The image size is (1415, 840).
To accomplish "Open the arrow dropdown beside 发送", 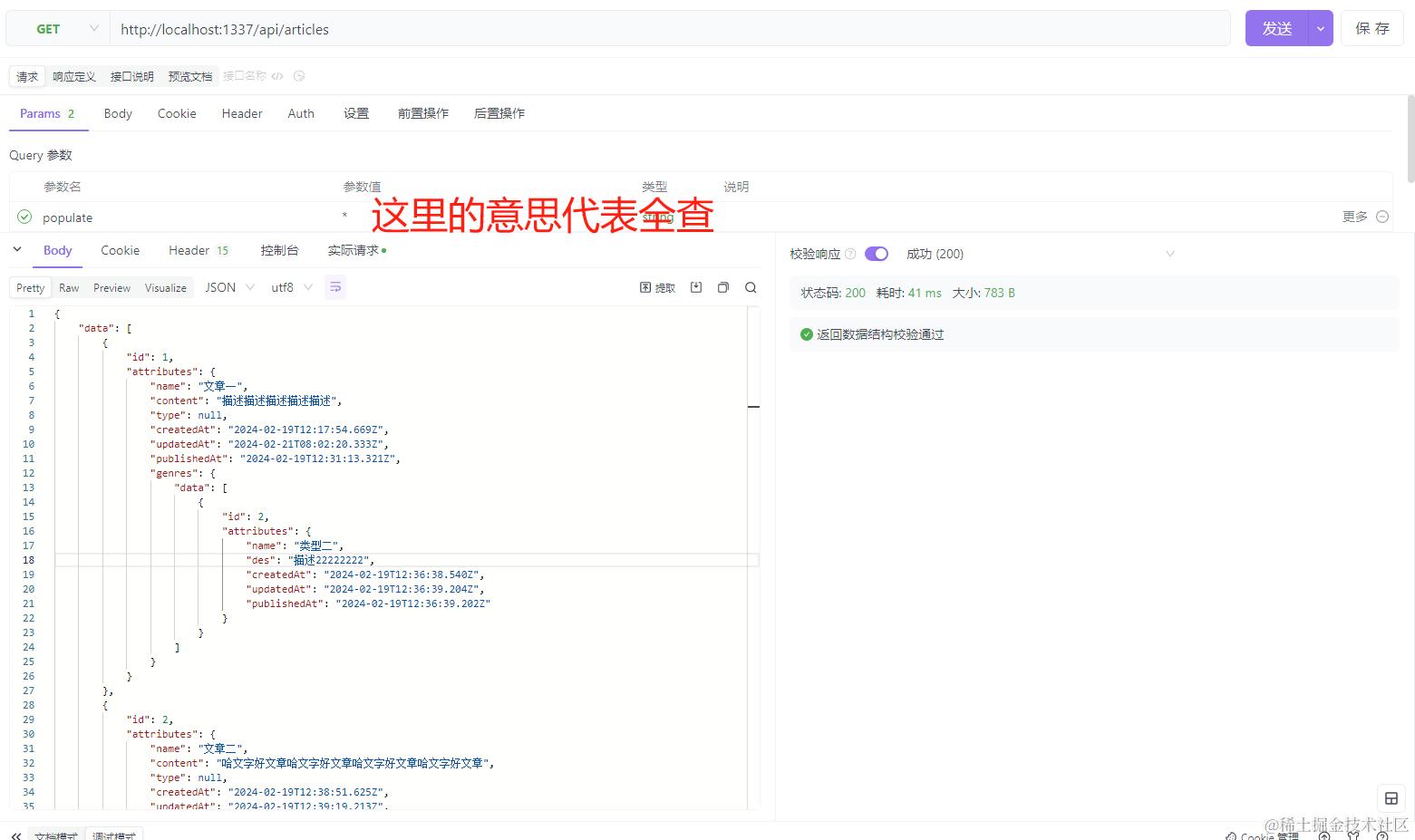I will pyautogui.click(x=1321, y=29).
